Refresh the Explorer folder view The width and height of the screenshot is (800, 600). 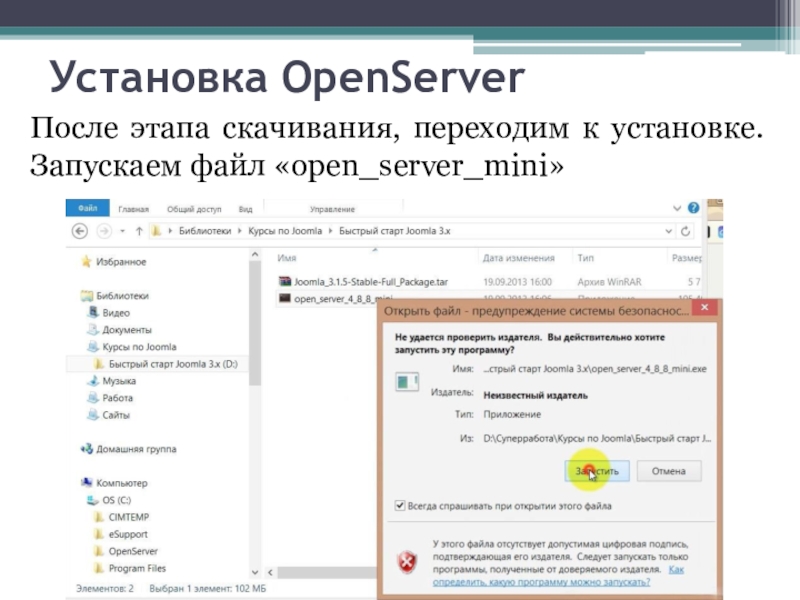[686, 231]
